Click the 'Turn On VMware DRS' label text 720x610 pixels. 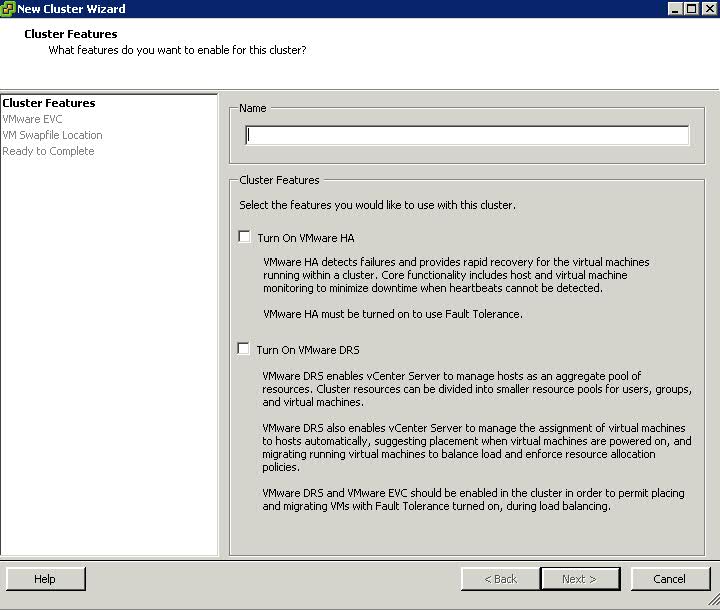(x=308, y=350)
